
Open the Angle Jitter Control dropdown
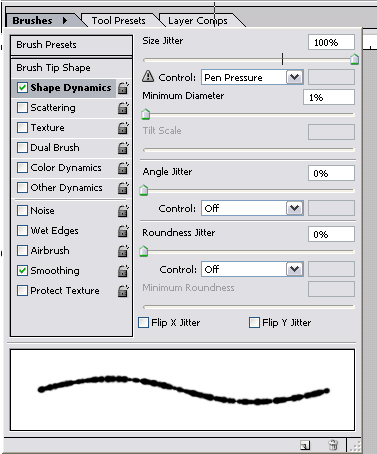(252, 208)
